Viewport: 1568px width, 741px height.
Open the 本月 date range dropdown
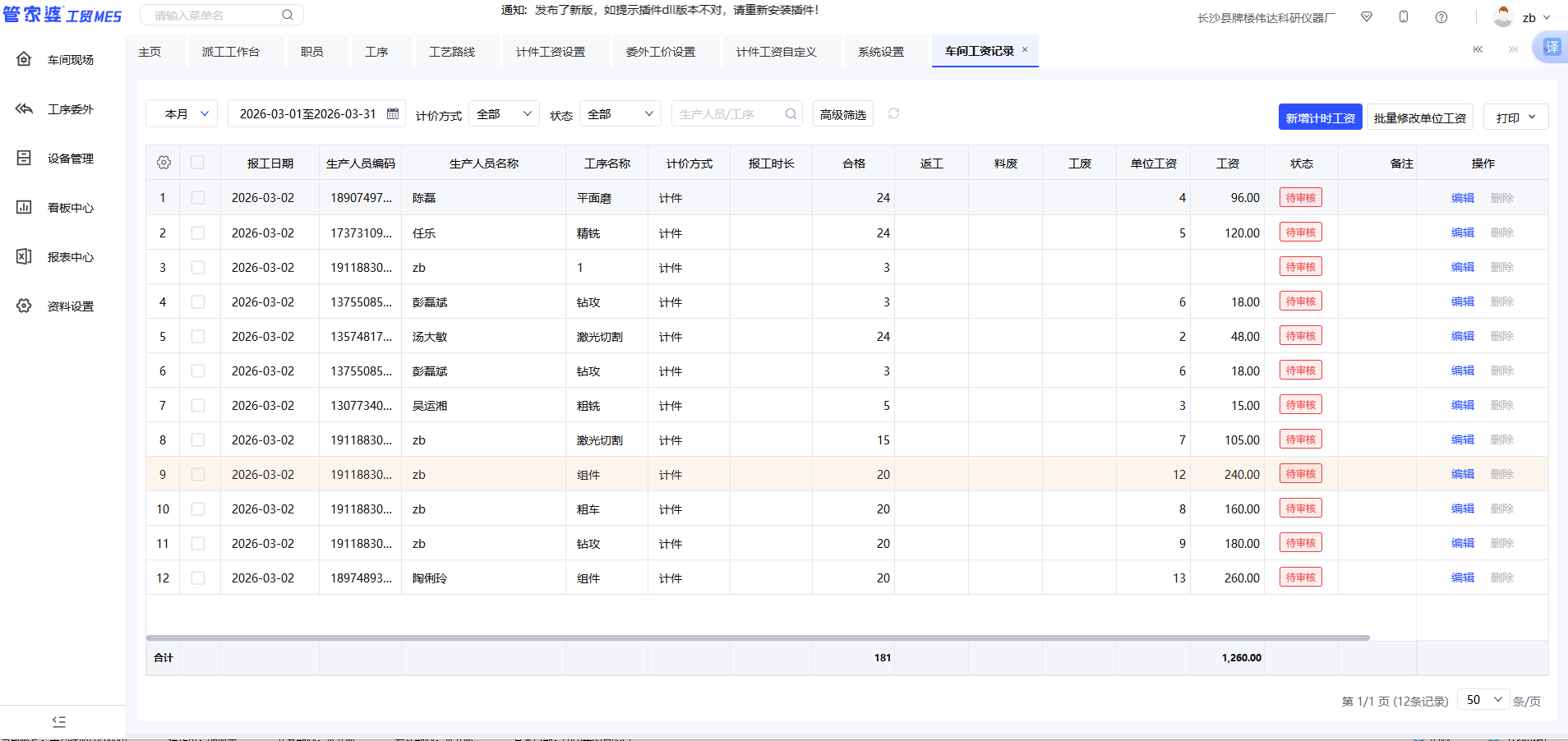181,113
